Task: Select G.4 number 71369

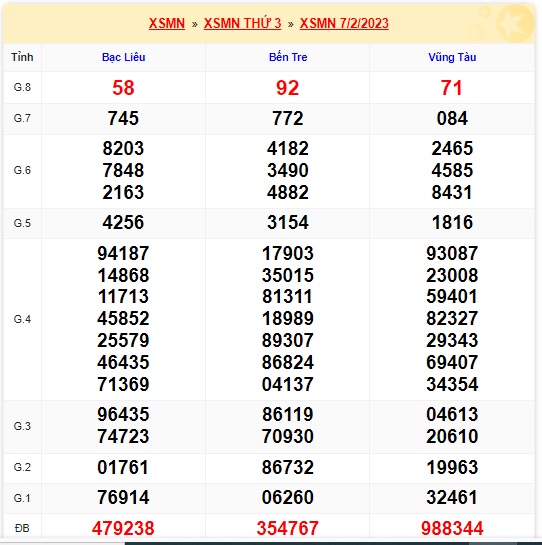Action: pos(123,384)
